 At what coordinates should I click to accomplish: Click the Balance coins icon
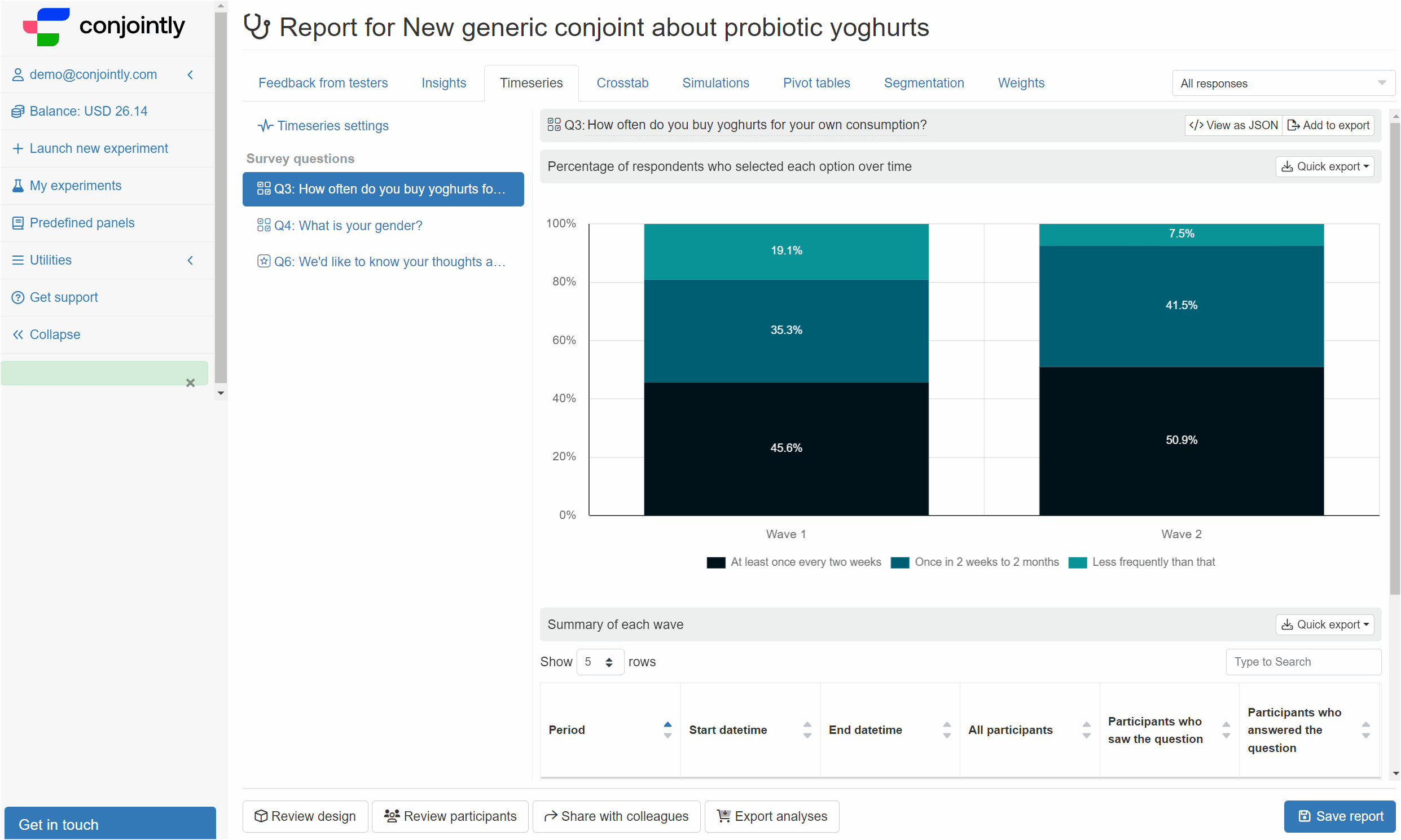coord(18,112)
